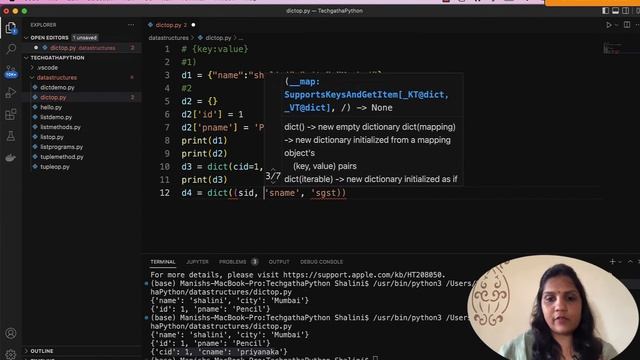Open the support.apple.com link in terminal
The image size is (640, 360).
(362, 275)
